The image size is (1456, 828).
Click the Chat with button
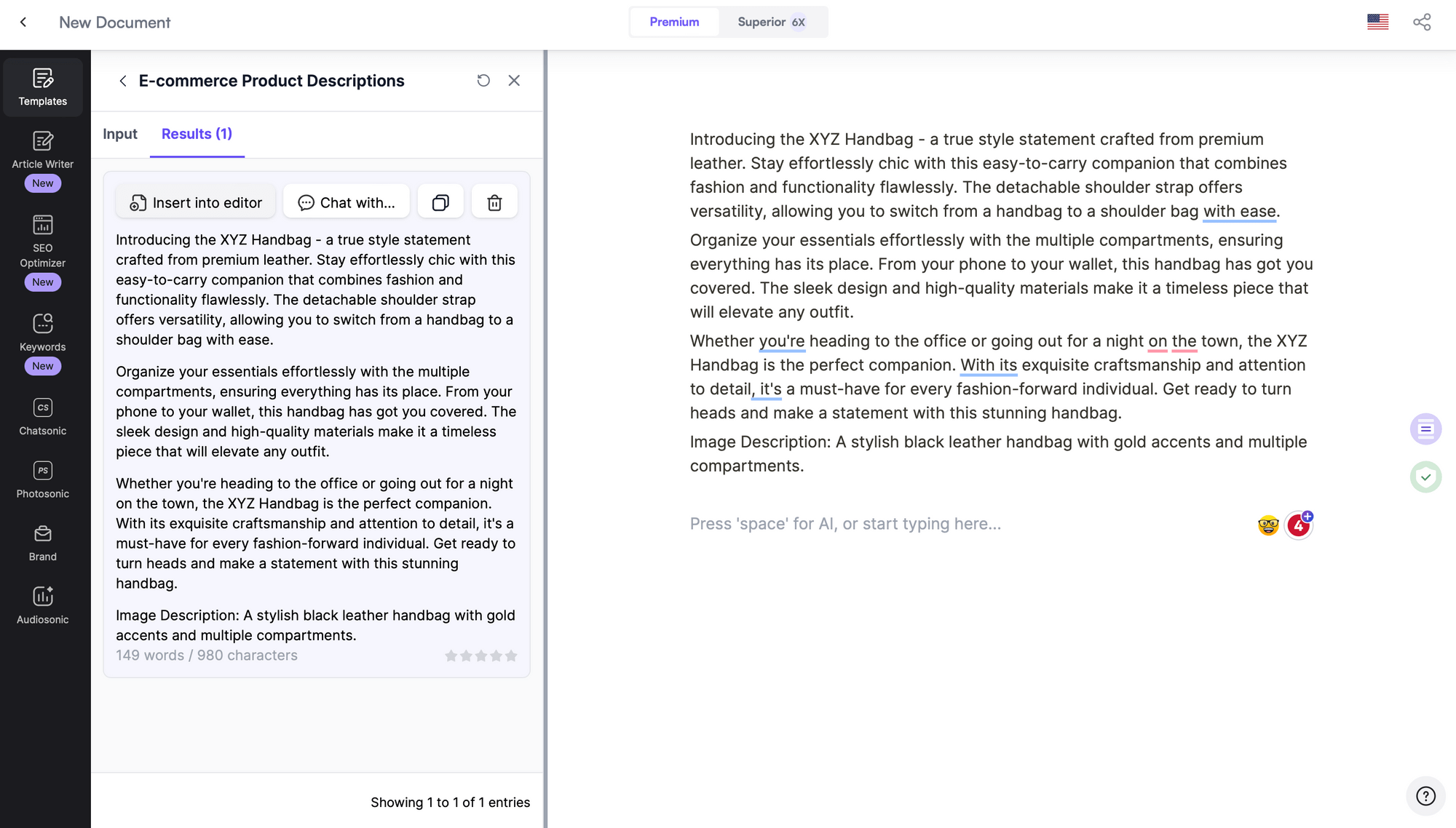(x=346, y=202)
